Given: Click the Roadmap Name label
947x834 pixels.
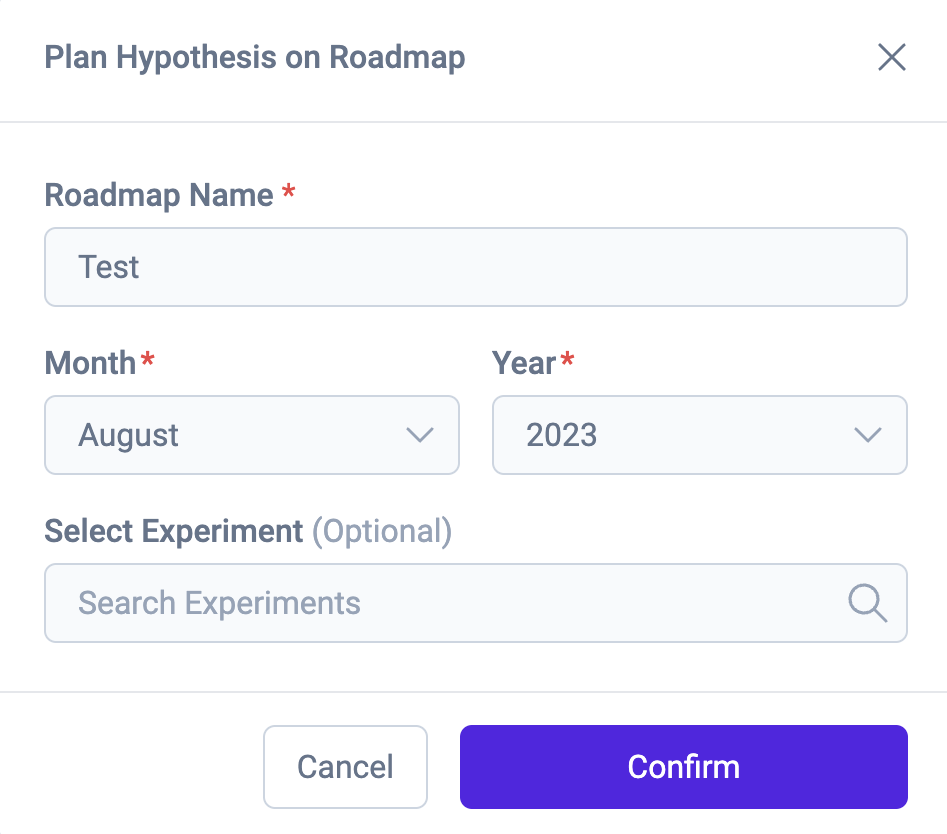Looking at the screenshot, I should pos(159,195).
